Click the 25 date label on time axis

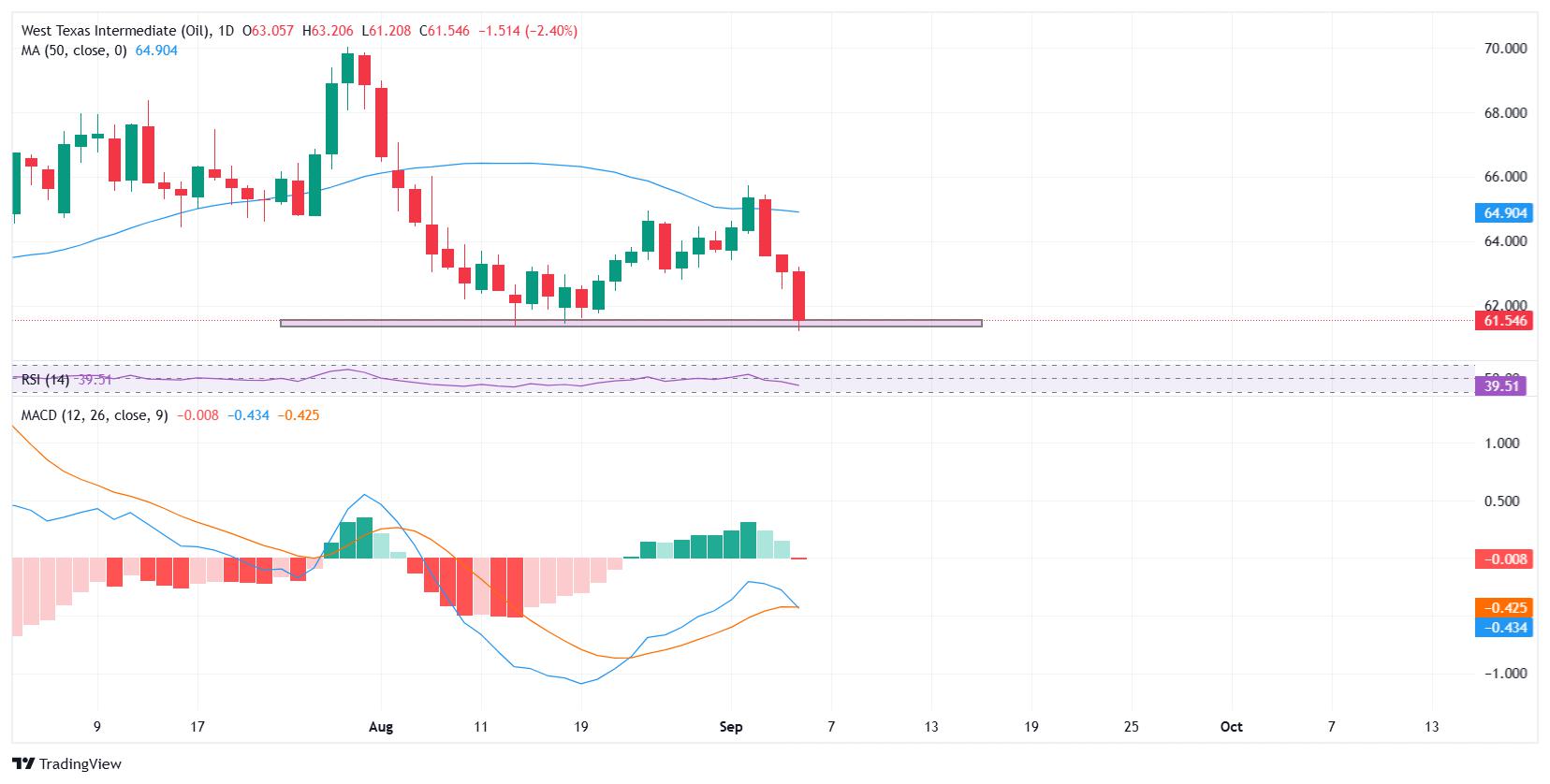coord(1131,727)
